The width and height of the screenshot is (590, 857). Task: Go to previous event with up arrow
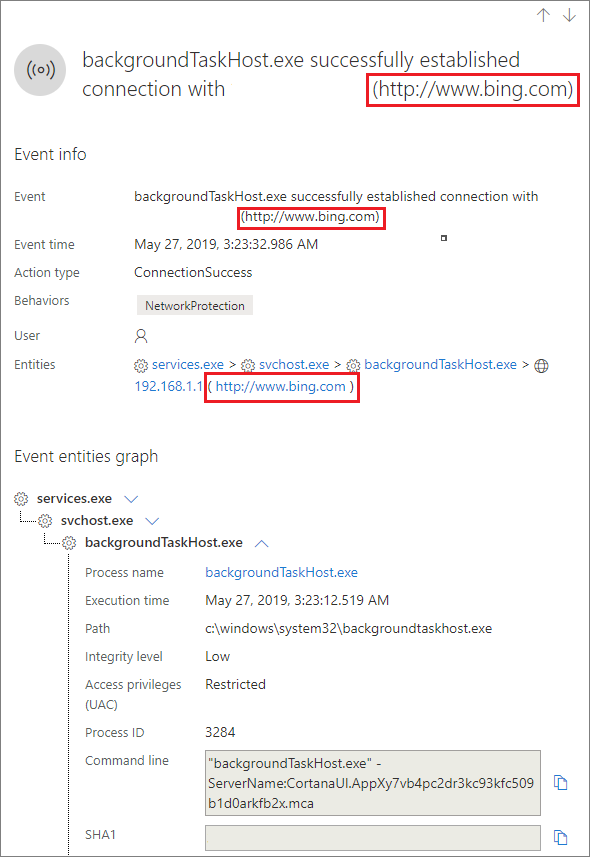543,15
